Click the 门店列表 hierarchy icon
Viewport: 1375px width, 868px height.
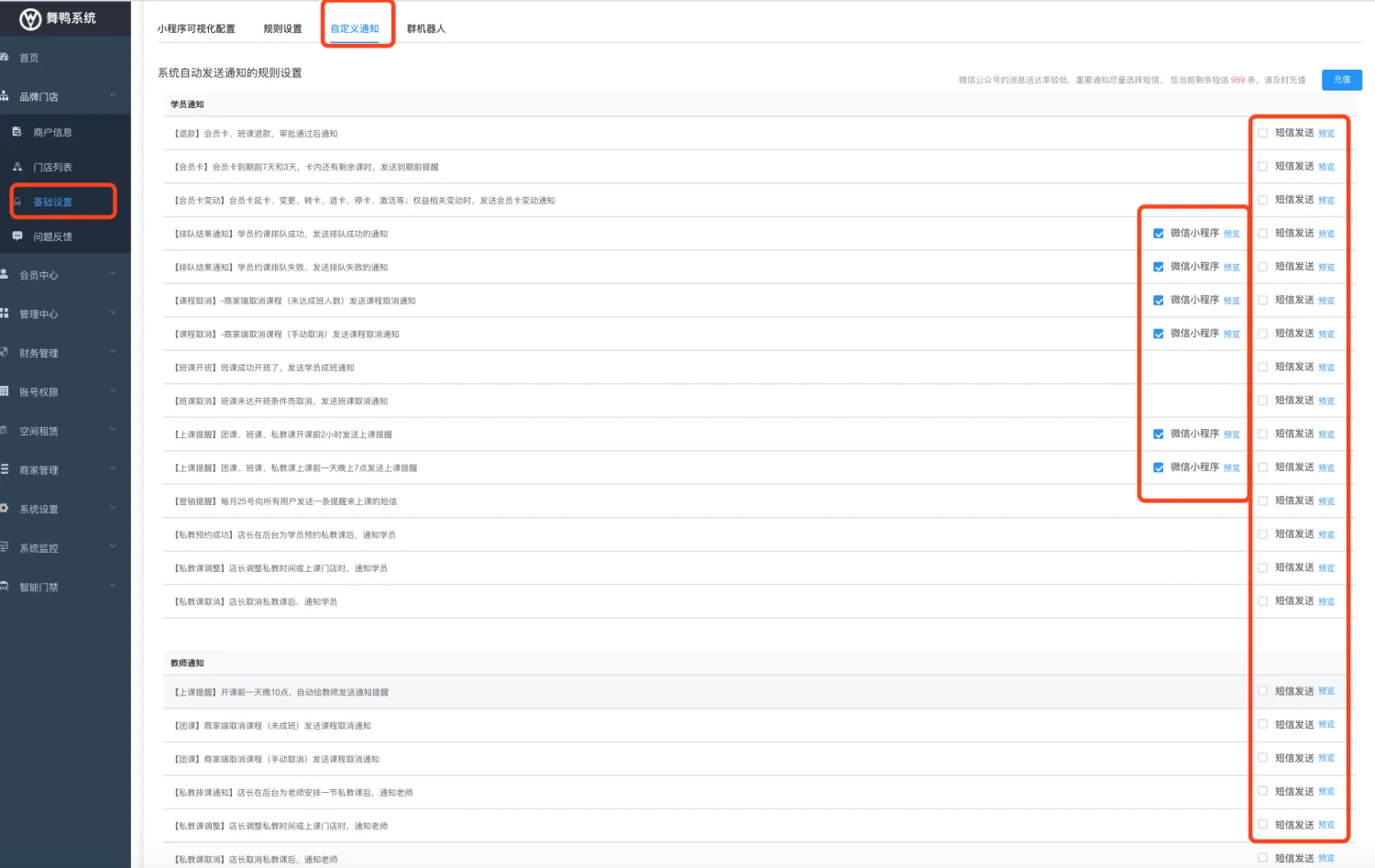(16, 167)
